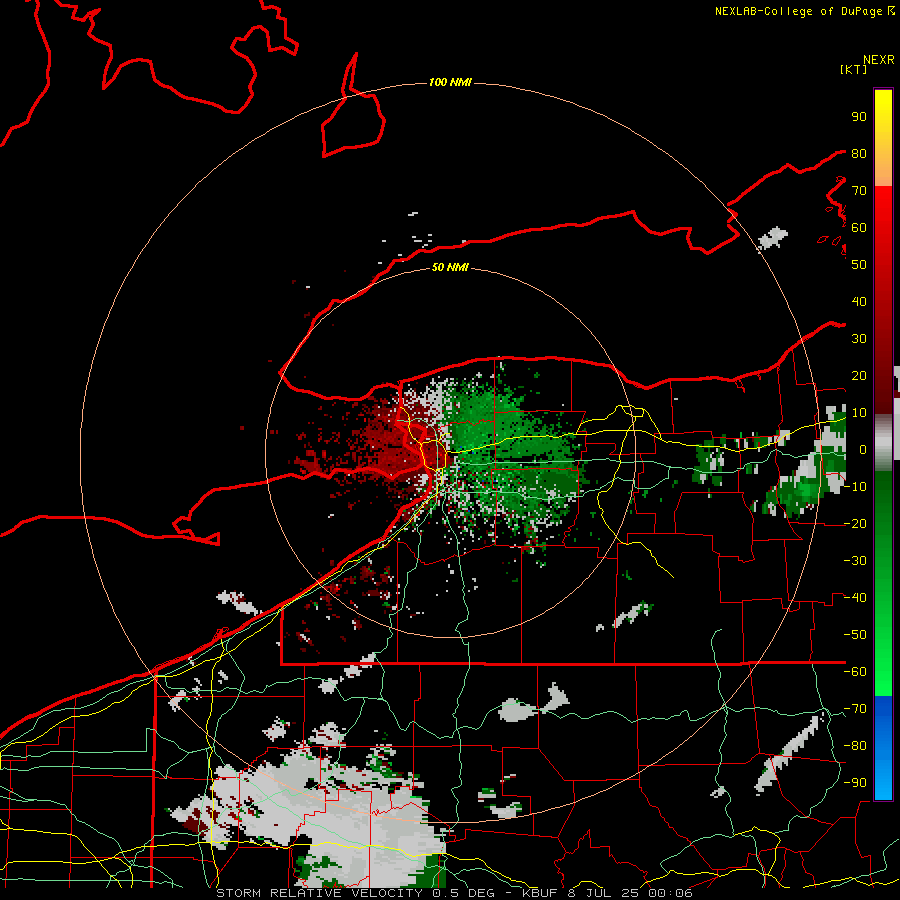Viewport: 900px width, 900px height.
Task: Click the 0 knot scale label
Action: [862, 450]
